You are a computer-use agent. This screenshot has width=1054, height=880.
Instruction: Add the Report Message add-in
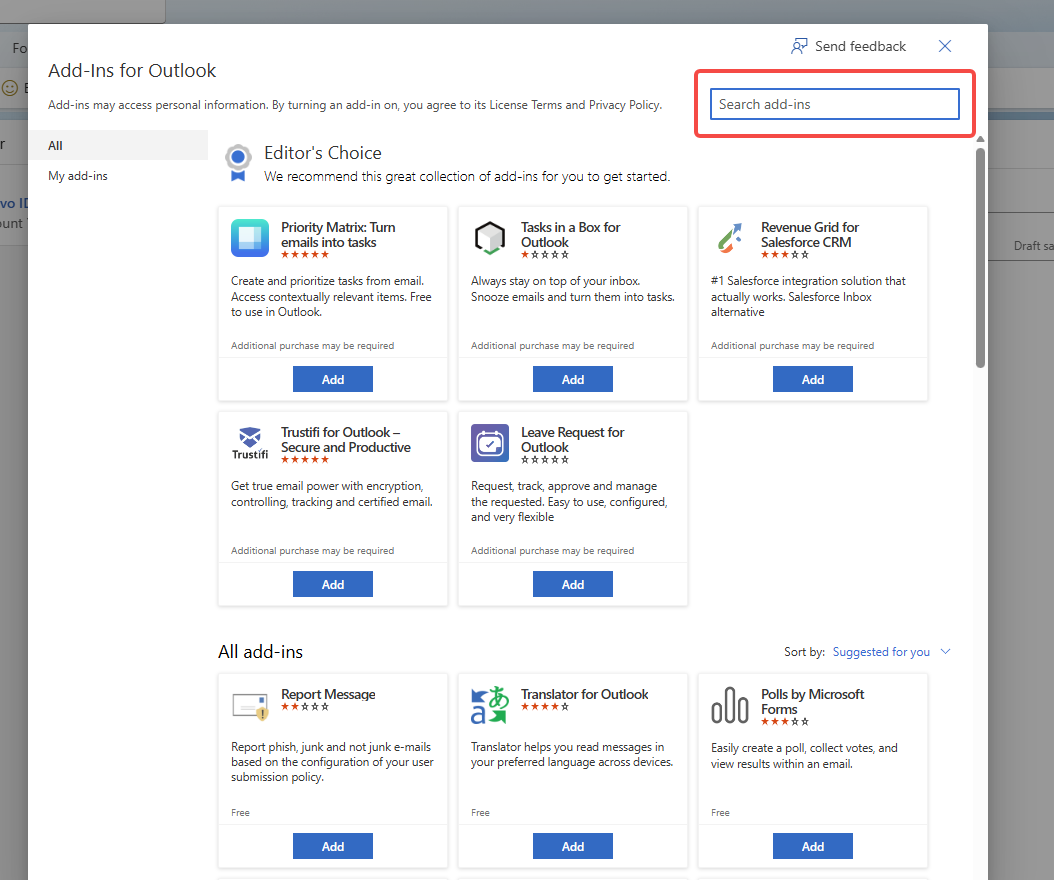(333, 846)
